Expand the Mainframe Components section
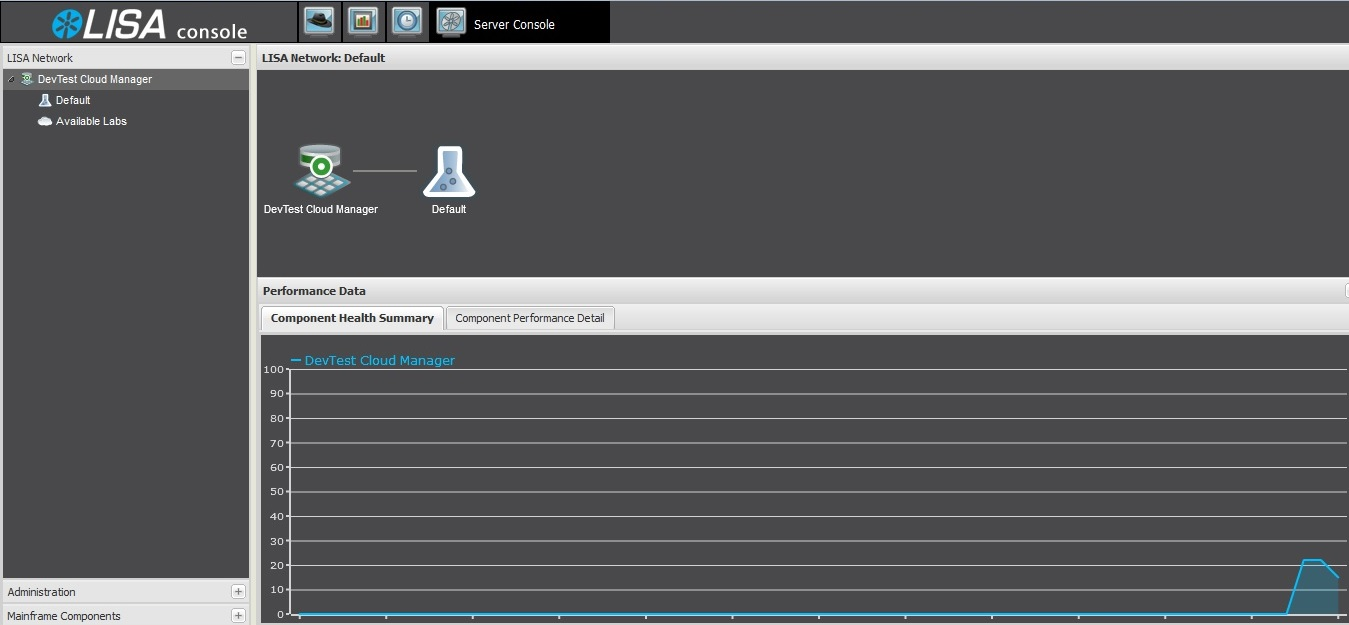Image resolution: width=1349 pixels, height=625 pixels. (x=238, y=616)
